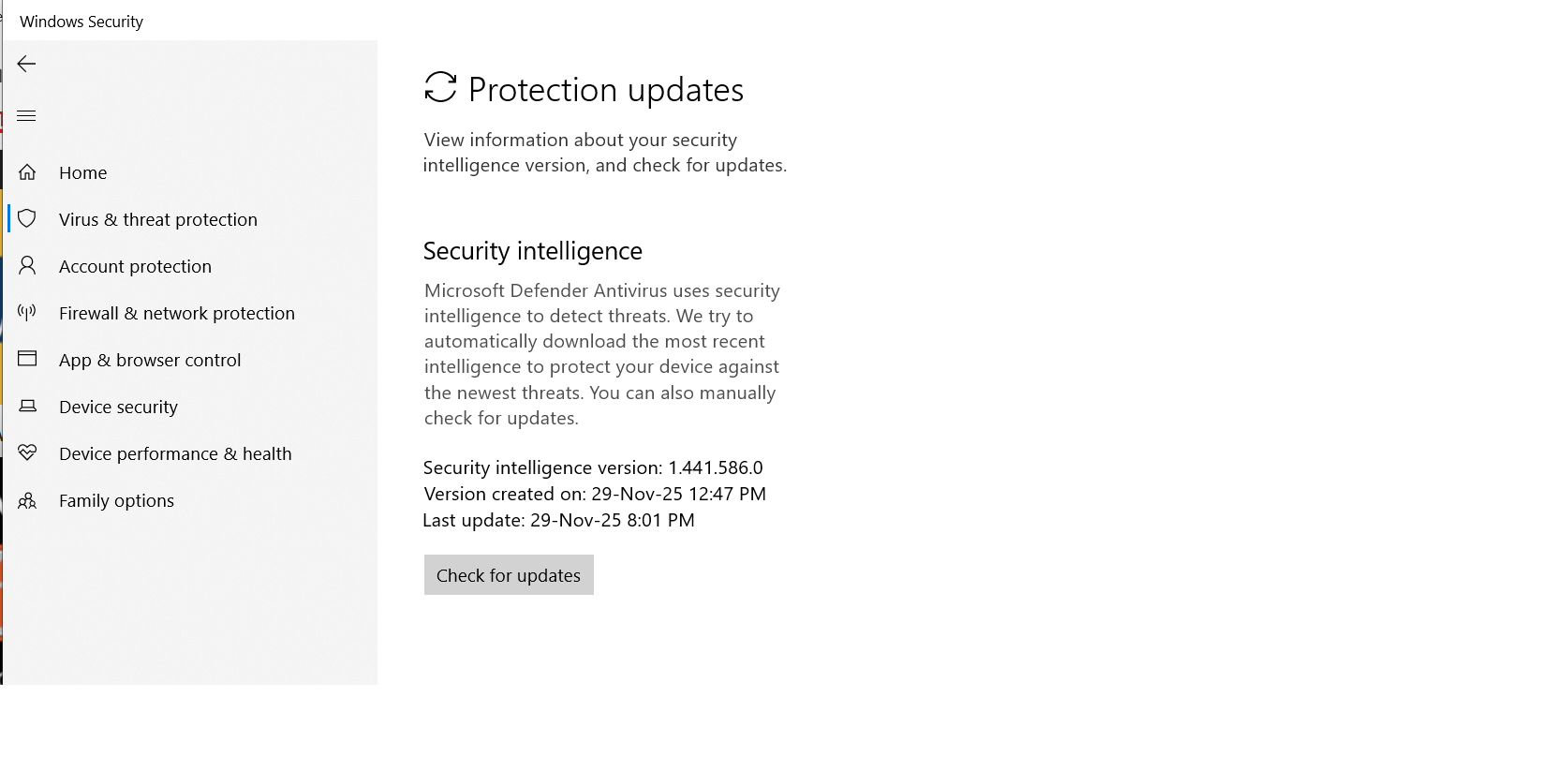Click the back arrow button
Image resolution: width=1568 pixels, height=771 pixels.
click(x=26, y=64)
